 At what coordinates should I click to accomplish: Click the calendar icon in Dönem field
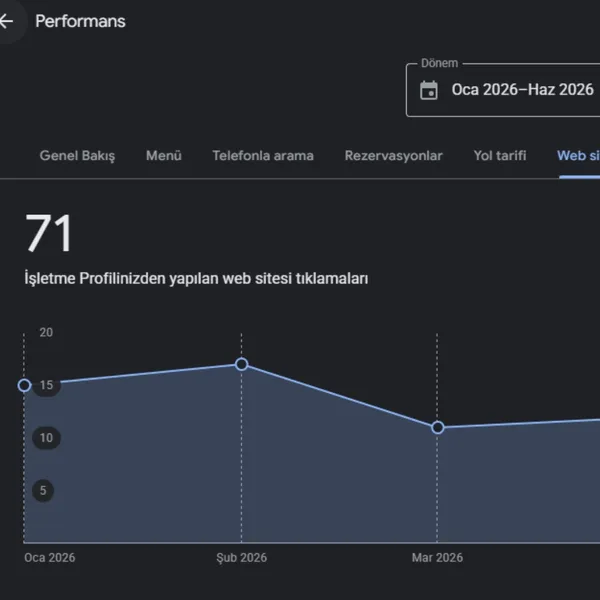pyautogui.click(x=429, y=90)
